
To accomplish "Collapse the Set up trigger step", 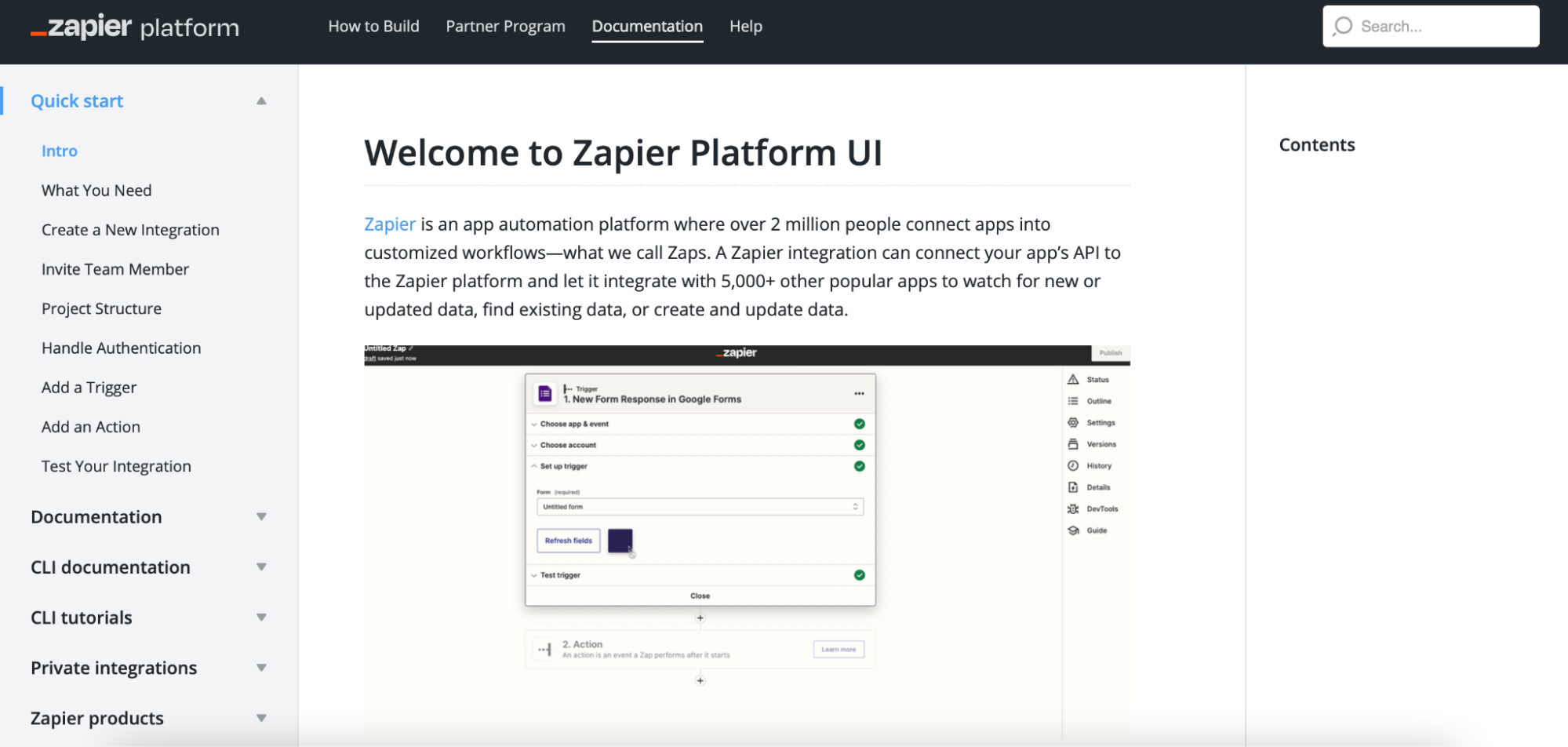I will click(x=534, y=465).
